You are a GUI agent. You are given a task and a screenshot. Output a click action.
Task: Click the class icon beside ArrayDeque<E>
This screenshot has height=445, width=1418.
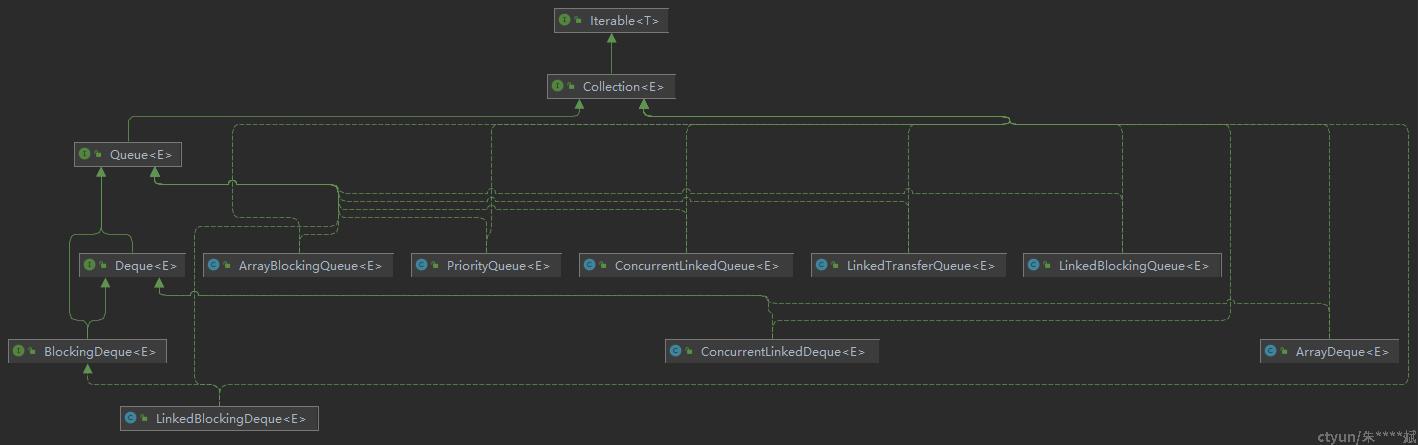pos(1271,351)
